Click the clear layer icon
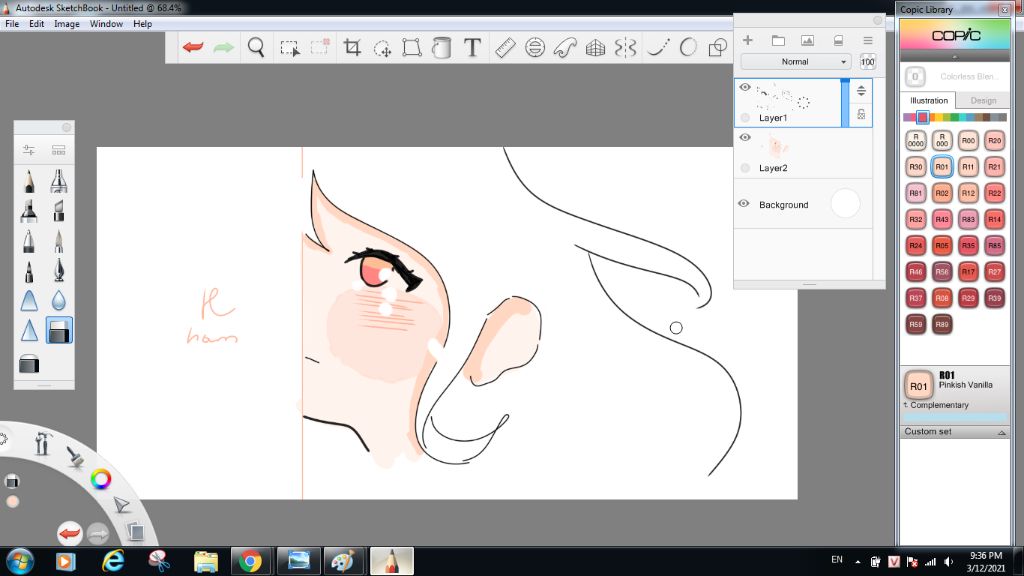This screenshot has width=1024, height=576. (x=839, y=40)
